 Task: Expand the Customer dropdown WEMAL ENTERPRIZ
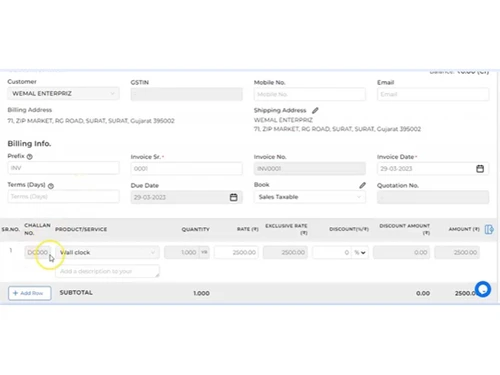coord(63,94)
